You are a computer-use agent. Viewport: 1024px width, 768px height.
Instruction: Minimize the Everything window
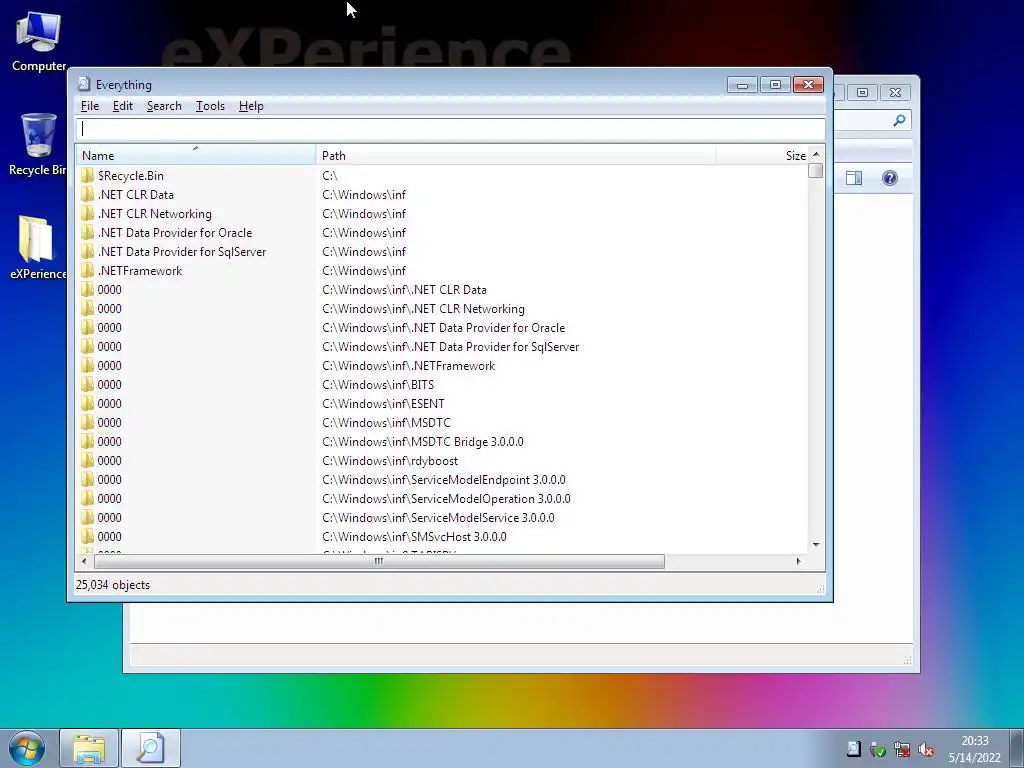tap(742, 85)
